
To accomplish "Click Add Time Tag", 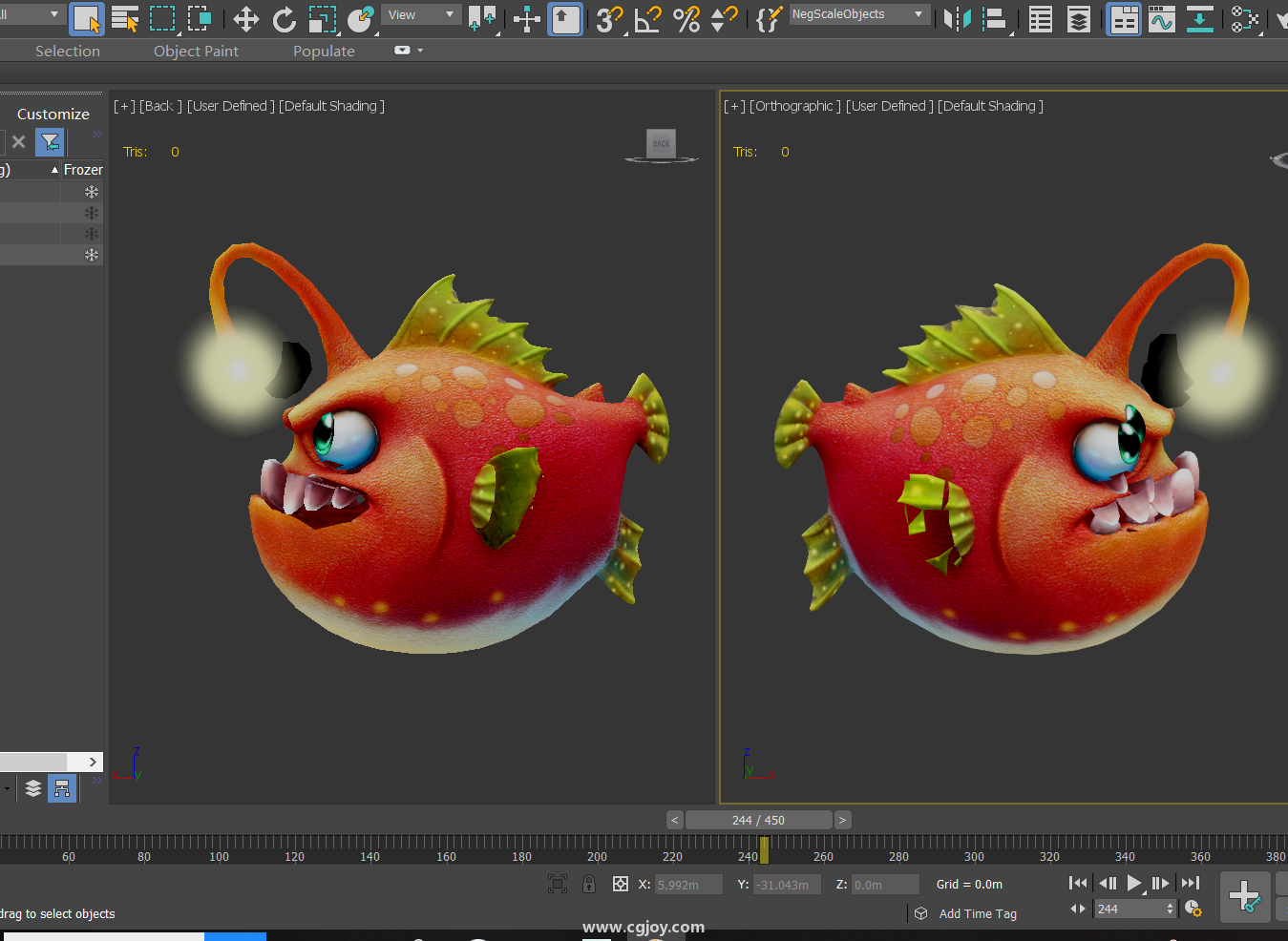I will pyautogui.click(x=977, y=913).
